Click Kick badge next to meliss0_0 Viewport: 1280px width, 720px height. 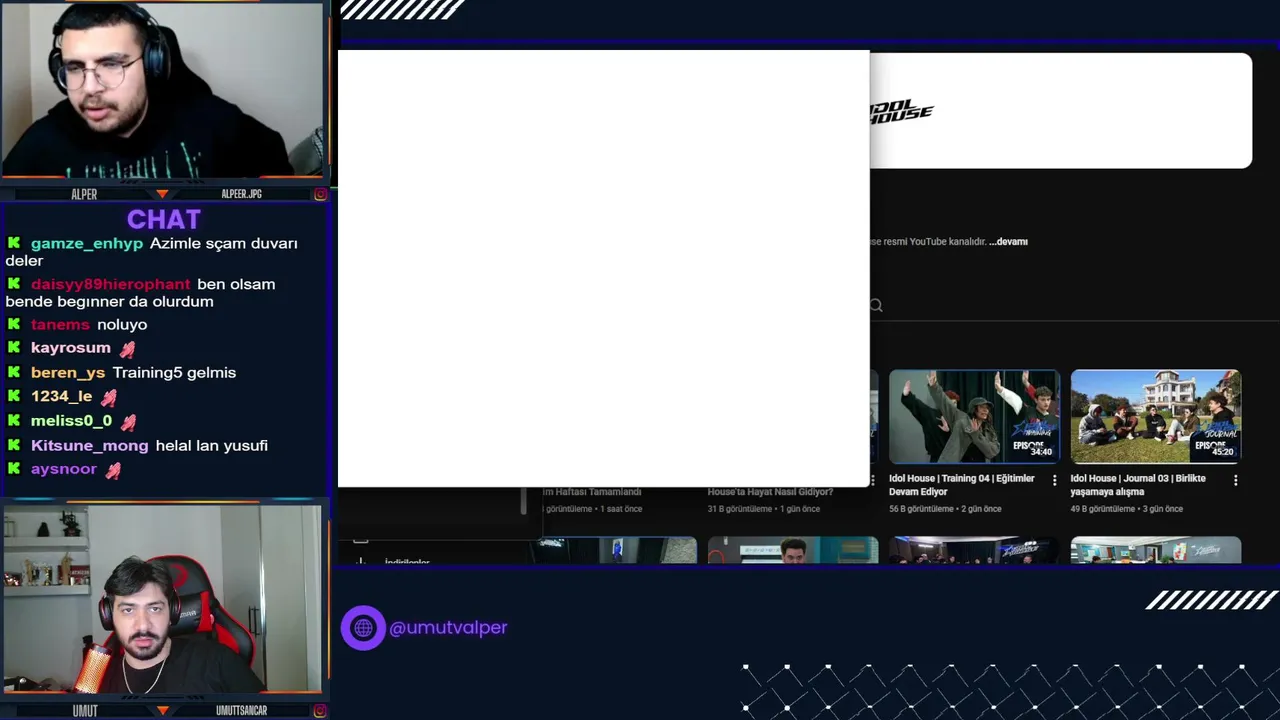[x=14, y=421]
